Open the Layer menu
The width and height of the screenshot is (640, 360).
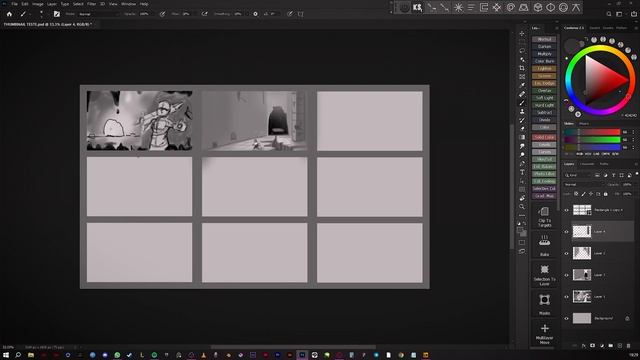pos(52,4)
